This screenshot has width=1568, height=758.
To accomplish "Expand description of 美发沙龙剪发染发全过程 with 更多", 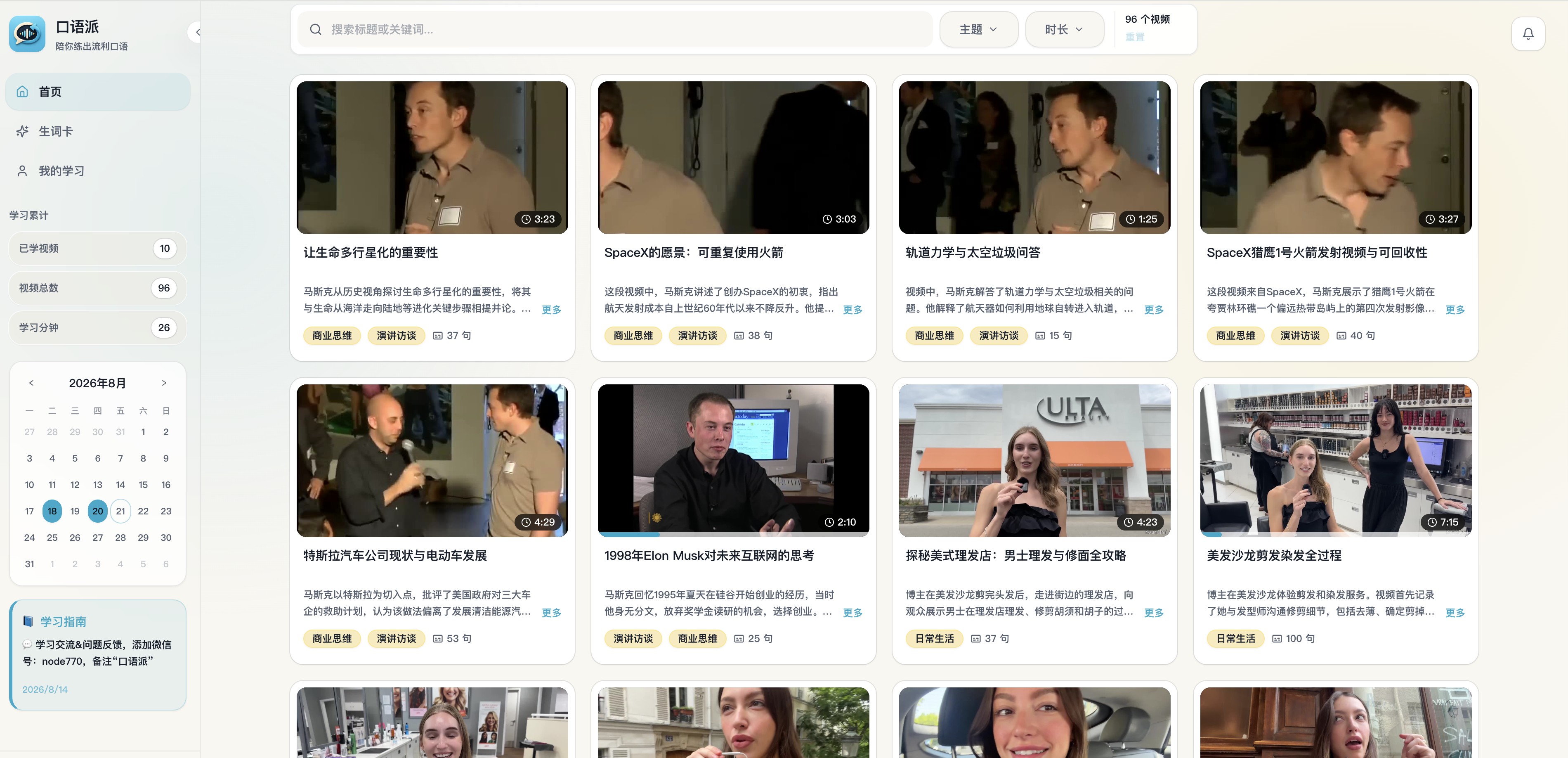I will tap(1455, 613).
